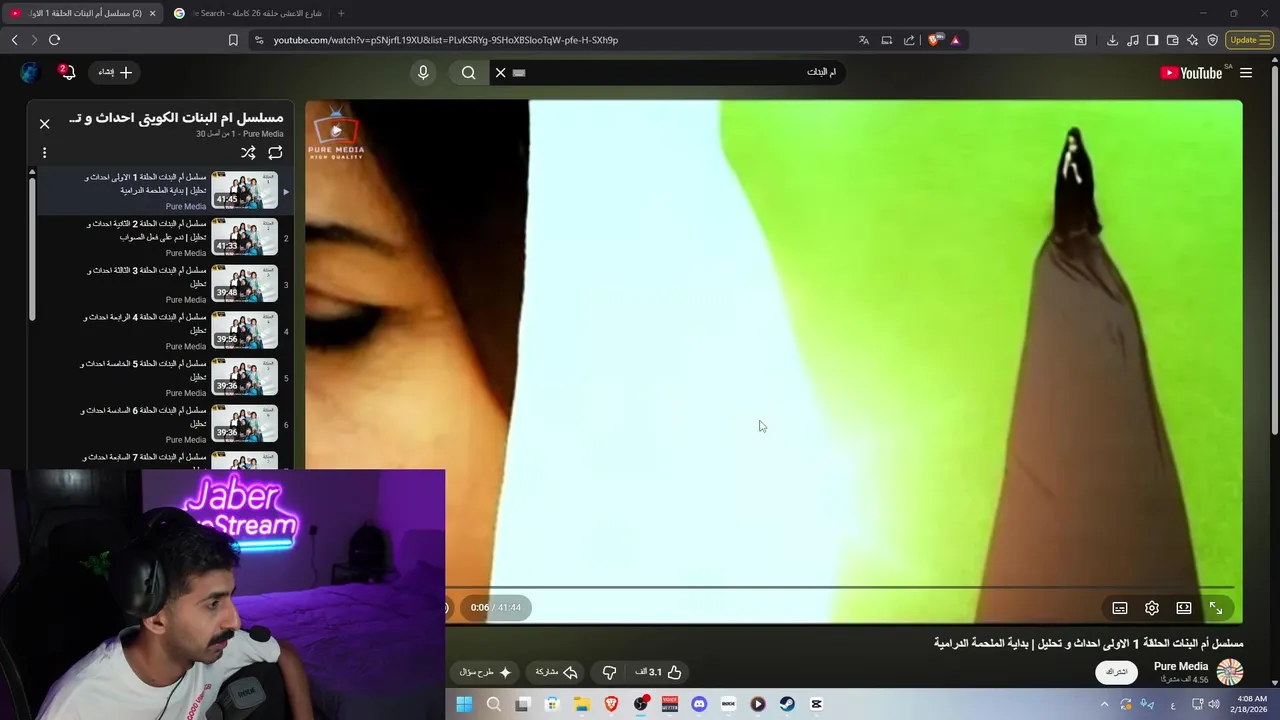This screenshot has width=1280, height=720.
Task: Click episode 5 title in playlist
Action: 144,370
